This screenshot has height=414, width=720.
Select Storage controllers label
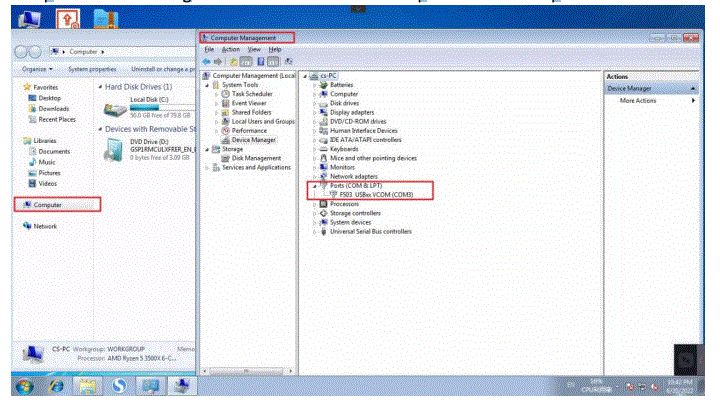355,213
